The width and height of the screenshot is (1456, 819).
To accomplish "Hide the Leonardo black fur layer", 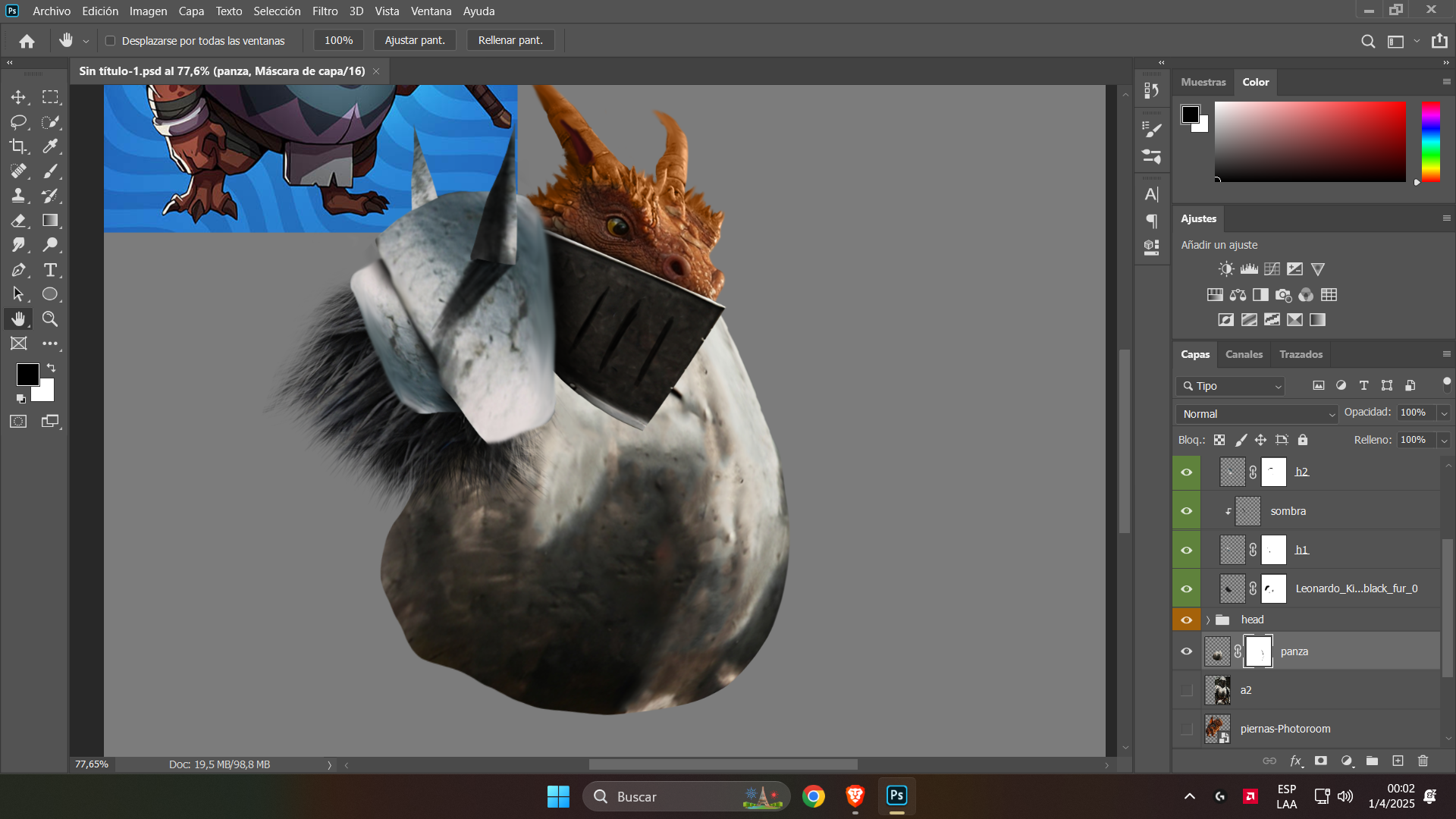I will tap(1187, 589).
